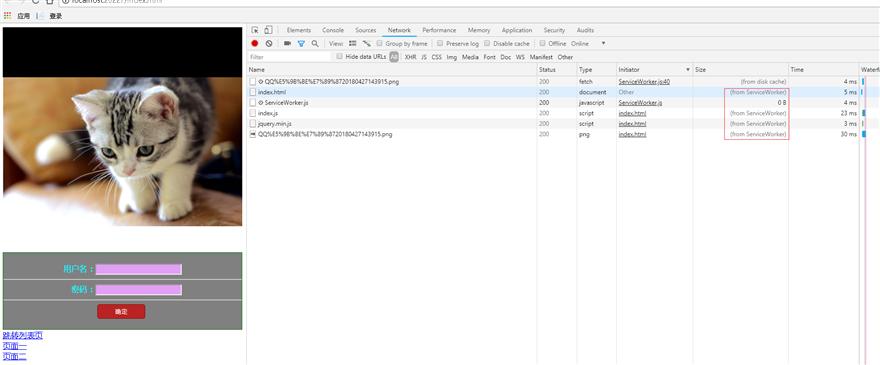Open the Memory tab
Image resolution: width=880 pixels, height=365 pixels.
pos(479,30)
